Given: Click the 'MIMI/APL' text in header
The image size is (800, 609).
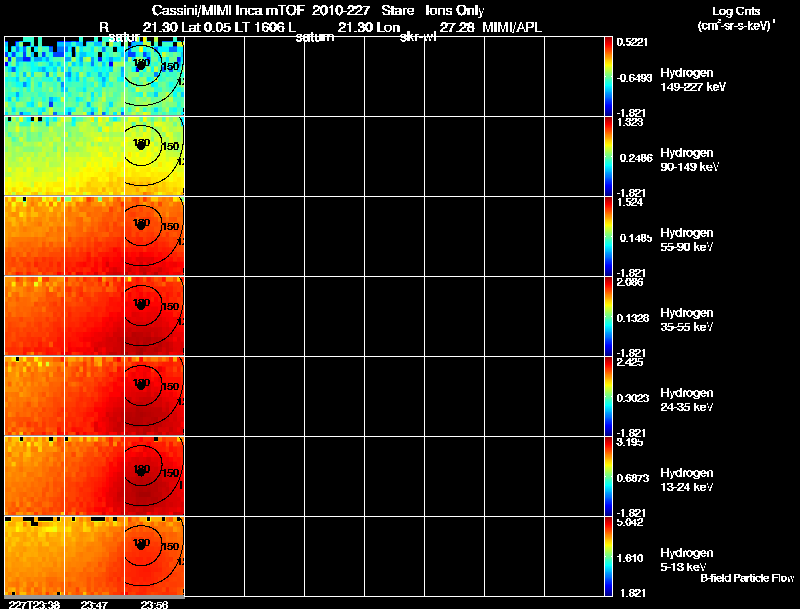Looking at the screenshot, I should [512, 27].
